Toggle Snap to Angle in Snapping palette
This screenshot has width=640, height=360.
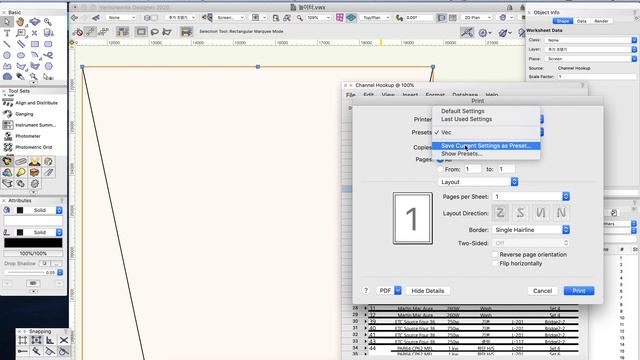pos(50,340)
